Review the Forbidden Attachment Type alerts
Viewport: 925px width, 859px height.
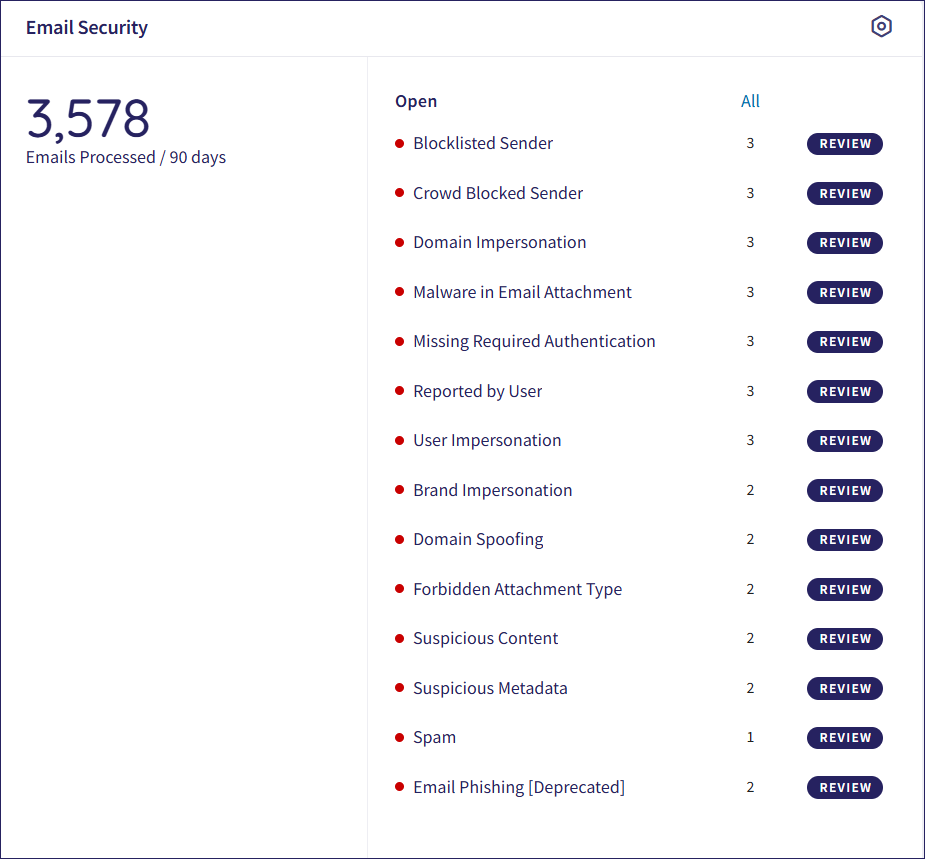(844, 589)
